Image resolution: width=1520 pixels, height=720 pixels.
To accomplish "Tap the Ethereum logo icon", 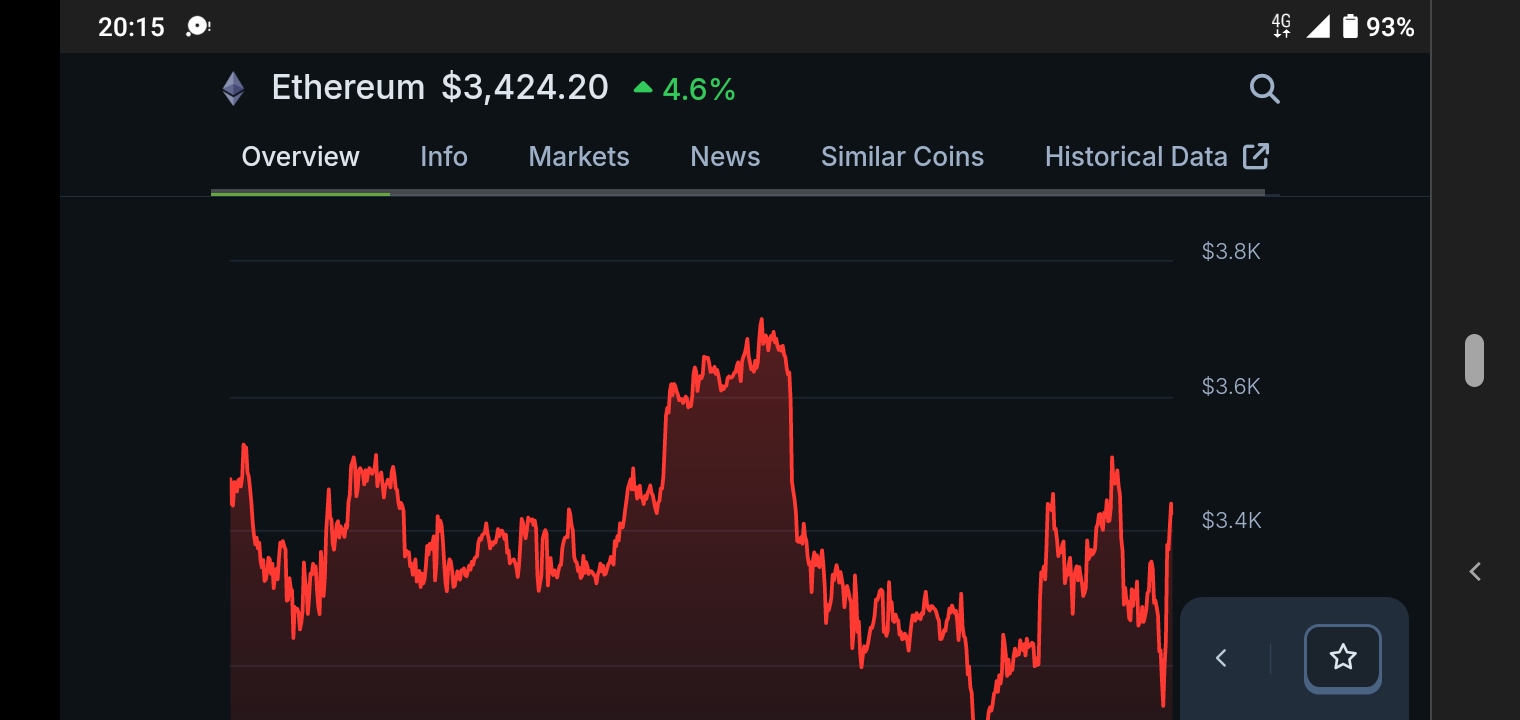I will pyautogui.click(x=233, y=89).
